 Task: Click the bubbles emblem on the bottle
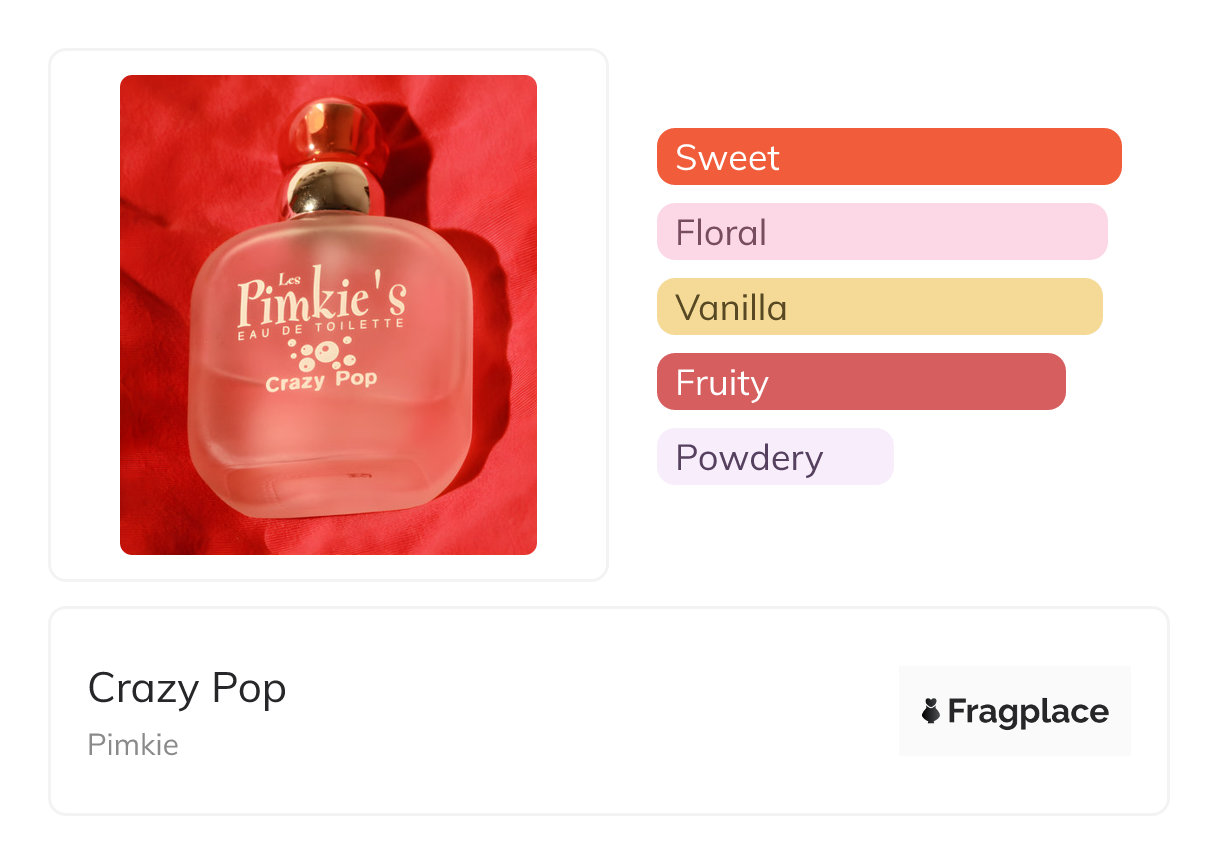click(x=320, y=353)
